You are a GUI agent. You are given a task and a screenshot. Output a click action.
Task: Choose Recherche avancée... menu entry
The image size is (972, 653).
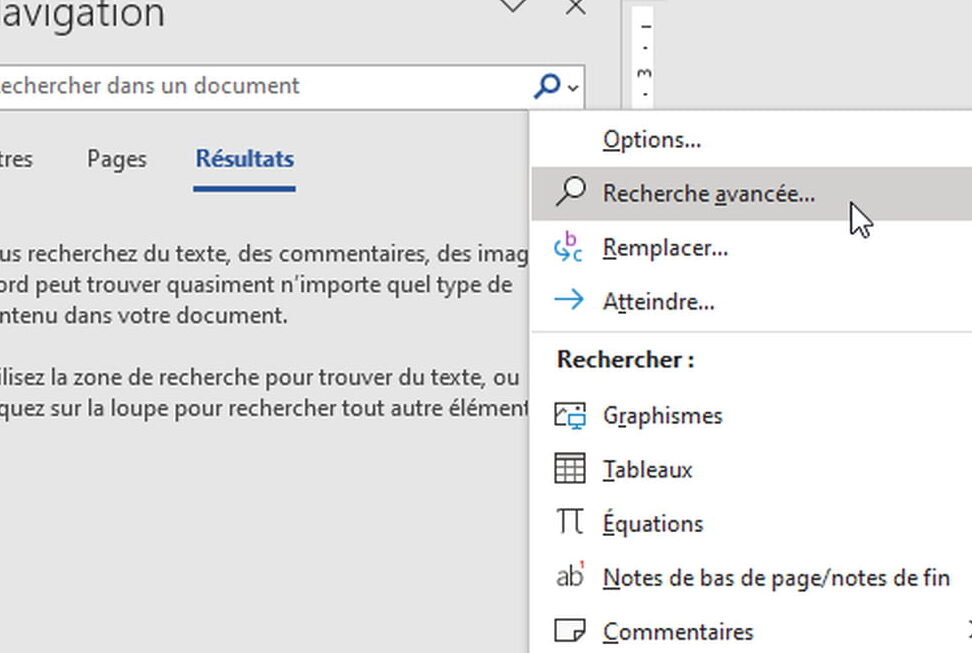point(751,193)
